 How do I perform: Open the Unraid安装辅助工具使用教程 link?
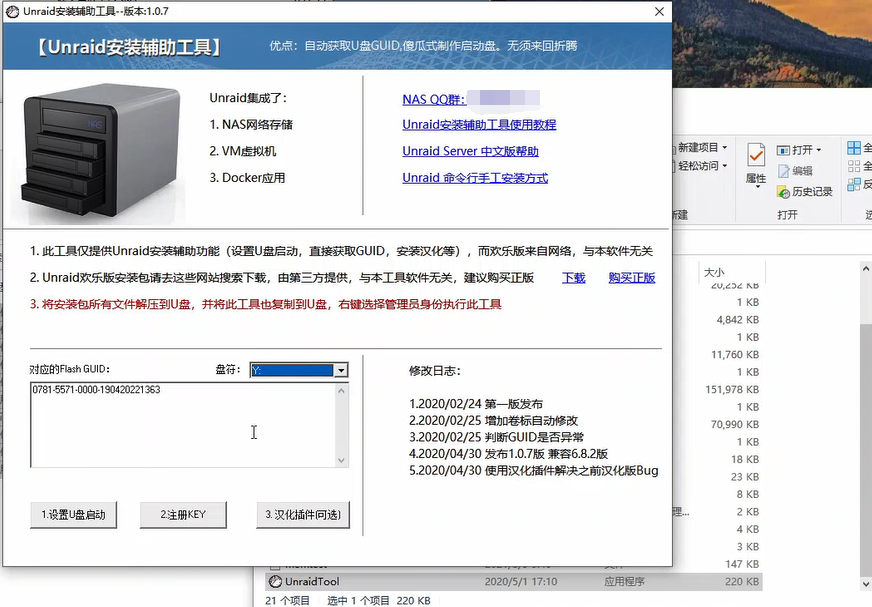(x=478, y=124)
